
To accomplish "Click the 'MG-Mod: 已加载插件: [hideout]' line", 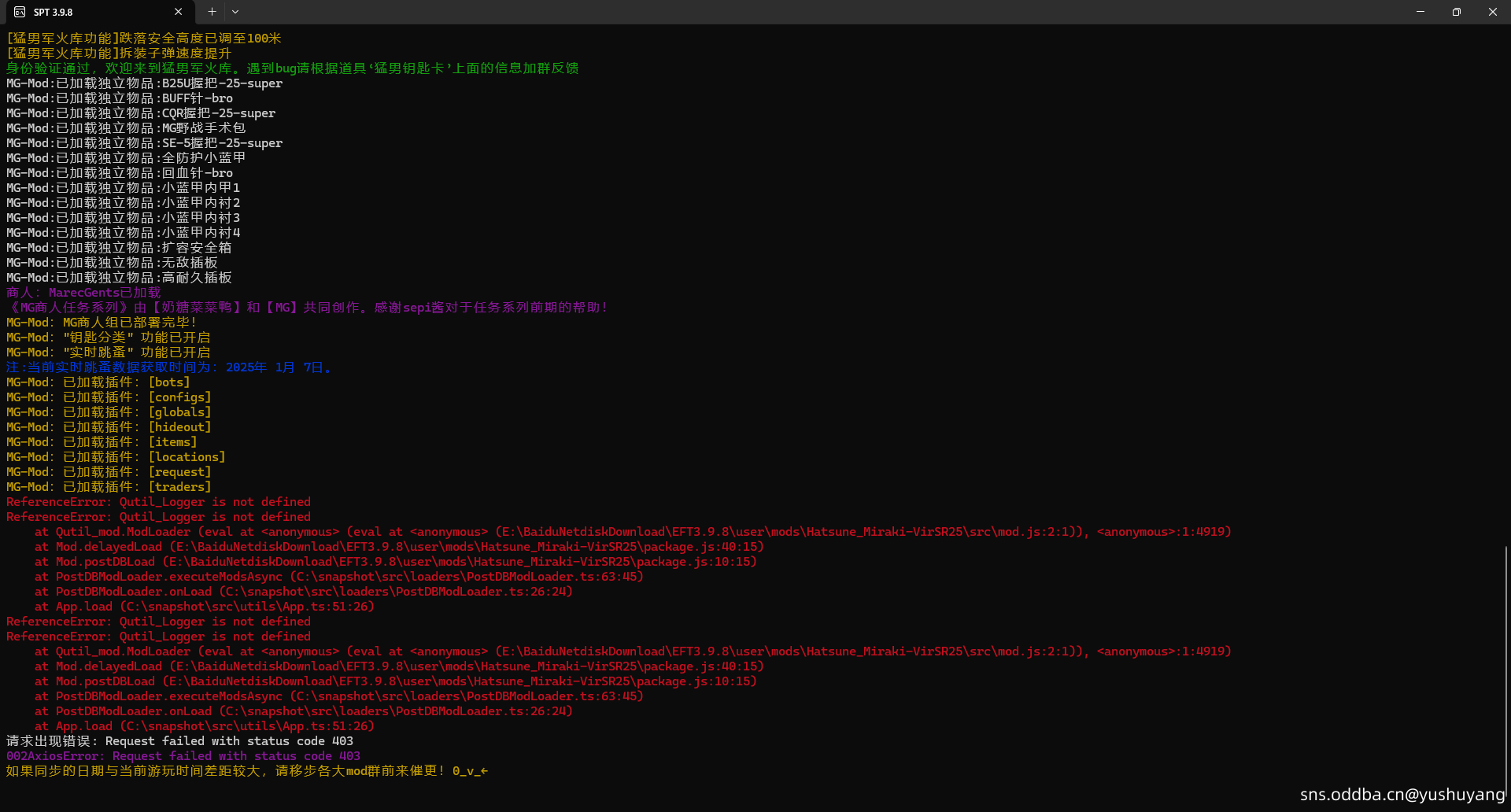I will pyautogui.click(x=109, y=427).
